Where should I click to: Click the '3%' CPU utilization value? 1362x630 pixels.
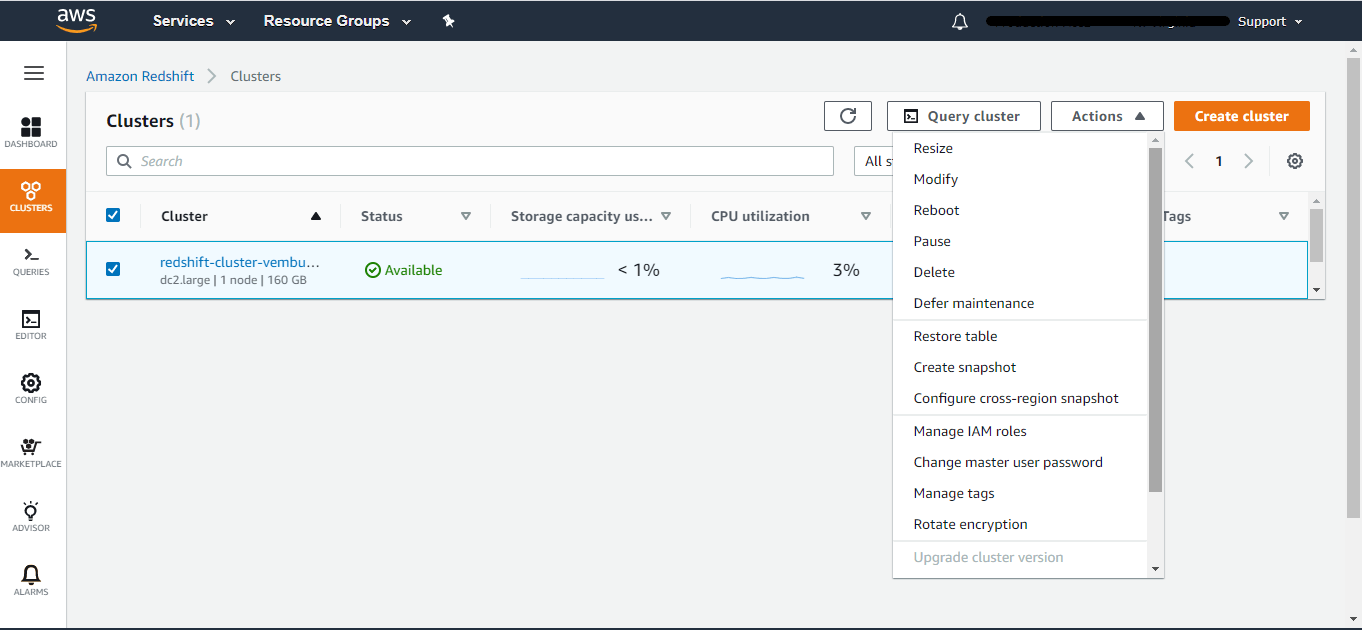(x=846, y=270)
